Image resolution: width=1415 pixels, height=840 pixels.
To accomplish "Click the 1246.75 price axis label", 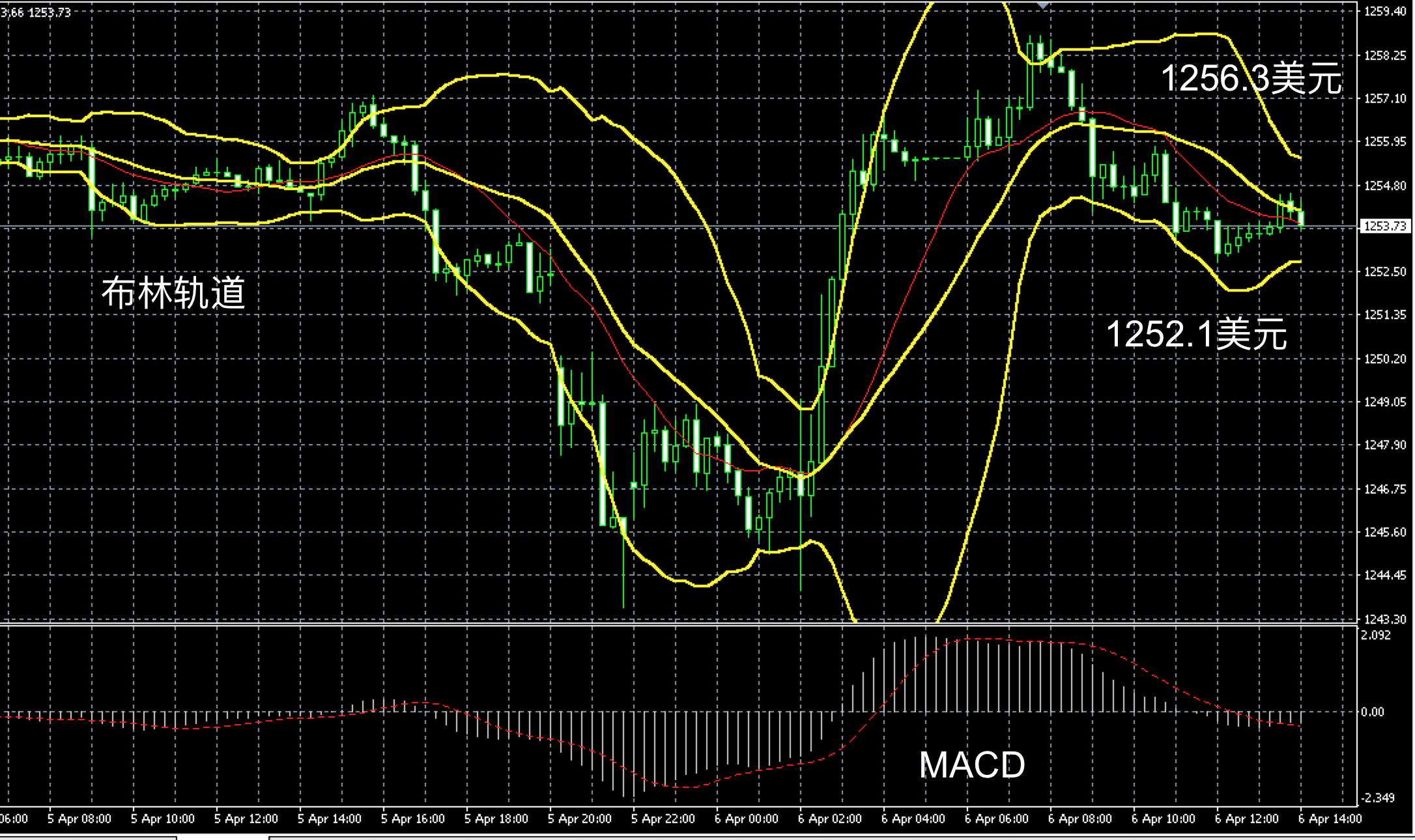I will pos(1384,489).
